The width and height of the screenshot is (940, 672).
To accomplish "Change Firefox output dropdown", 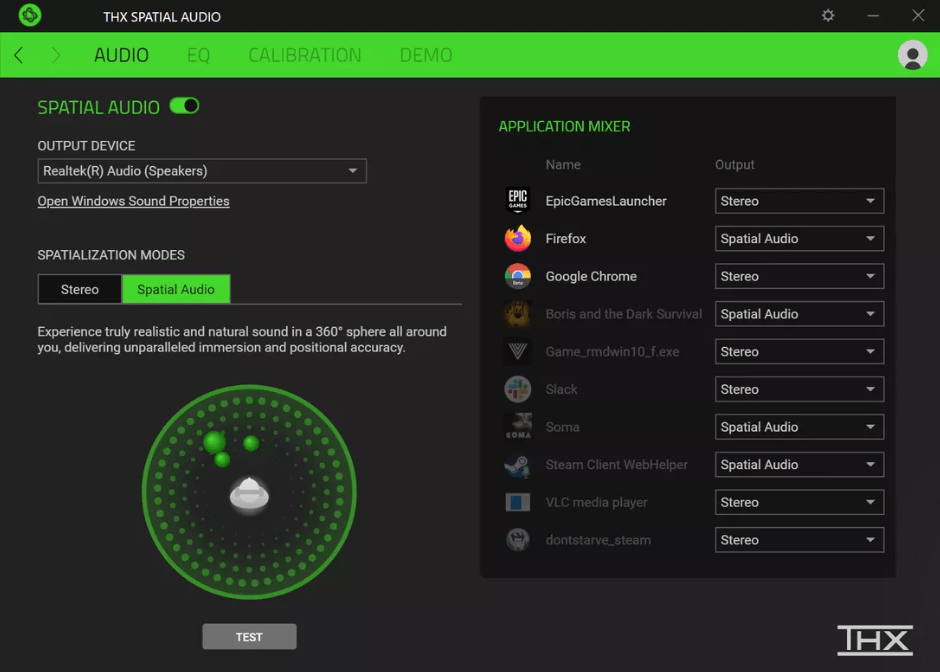I will [799, 239].
